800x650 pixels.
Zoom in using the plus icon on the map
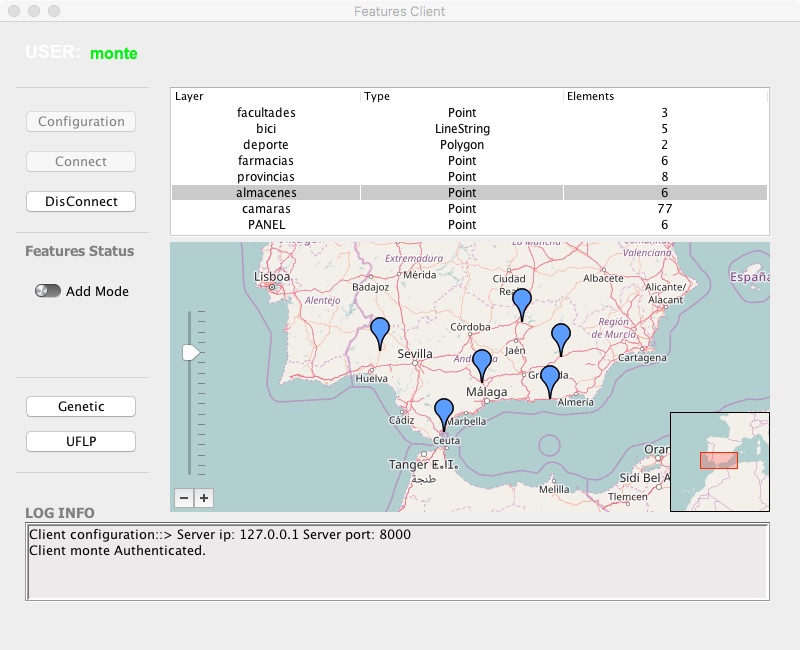[204, 497]
